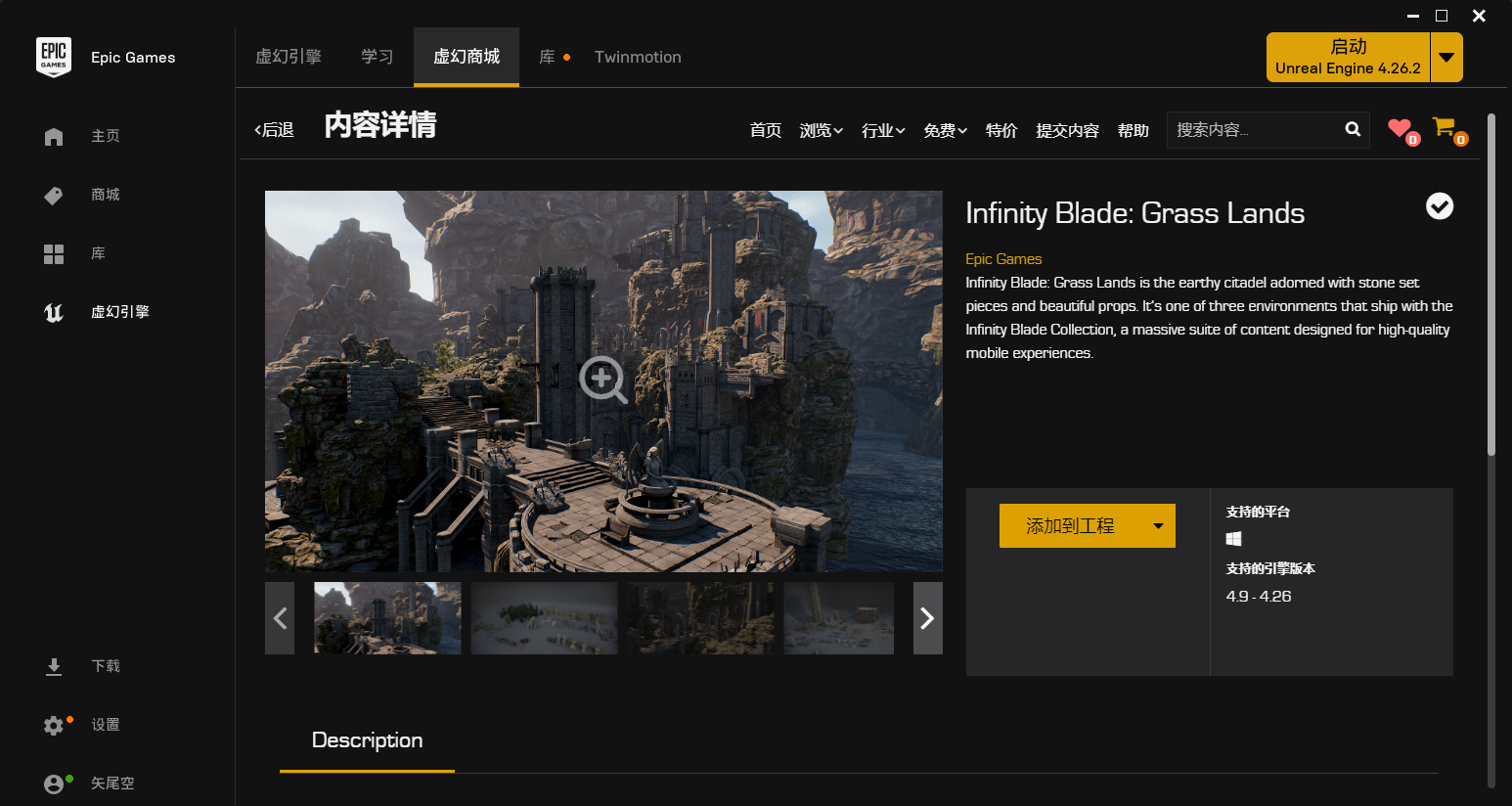Select the 主页 home icon in sidebar

tap(54, 136)
